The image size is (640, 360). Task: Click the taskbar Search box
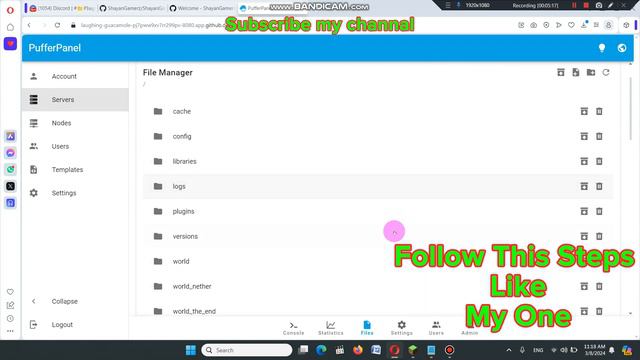click(247, 350)
